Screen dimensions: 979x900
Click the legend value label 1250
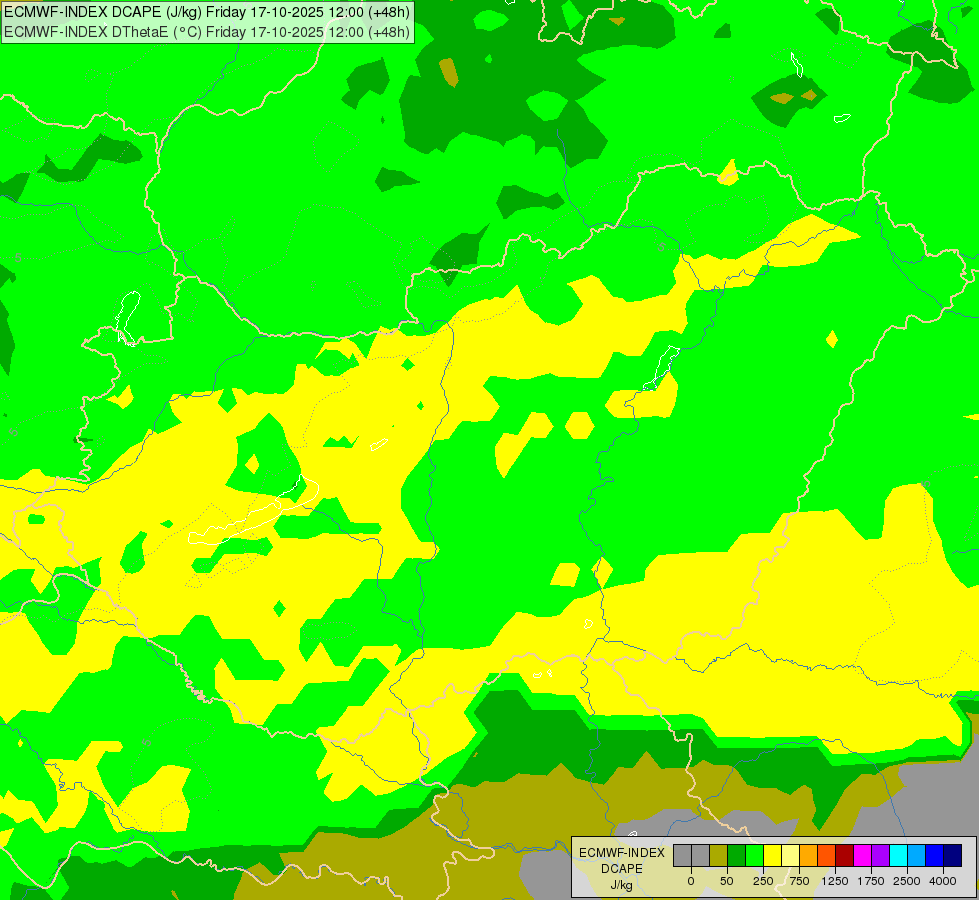point(835,881)
